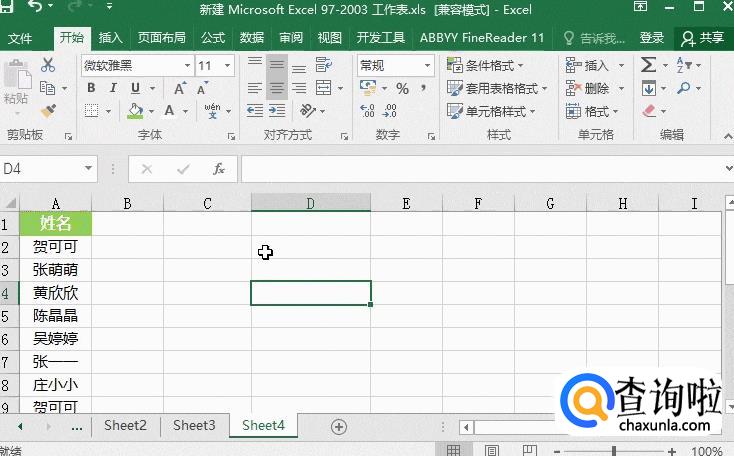Click the percent style icon
Image resolution: width=734 pixels, height=456 pixels.
point(402,88)
